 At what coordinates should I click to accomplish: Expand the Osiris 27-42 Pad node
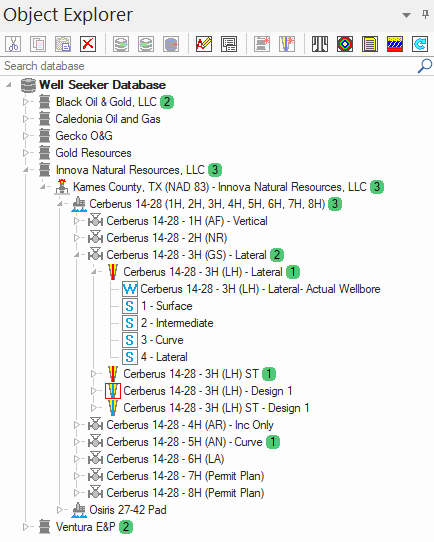[x=59, y=510]
